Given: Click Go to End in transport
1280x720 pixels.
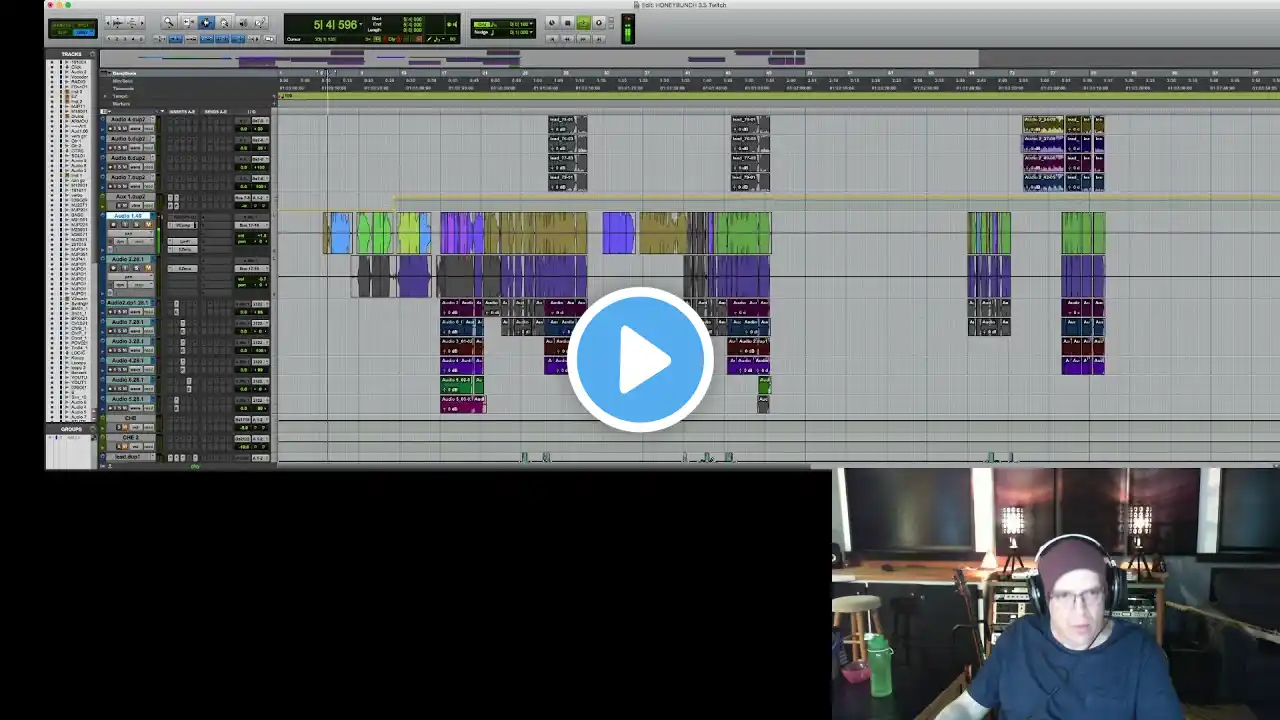Looking at the screenshot, I should 599,39.
